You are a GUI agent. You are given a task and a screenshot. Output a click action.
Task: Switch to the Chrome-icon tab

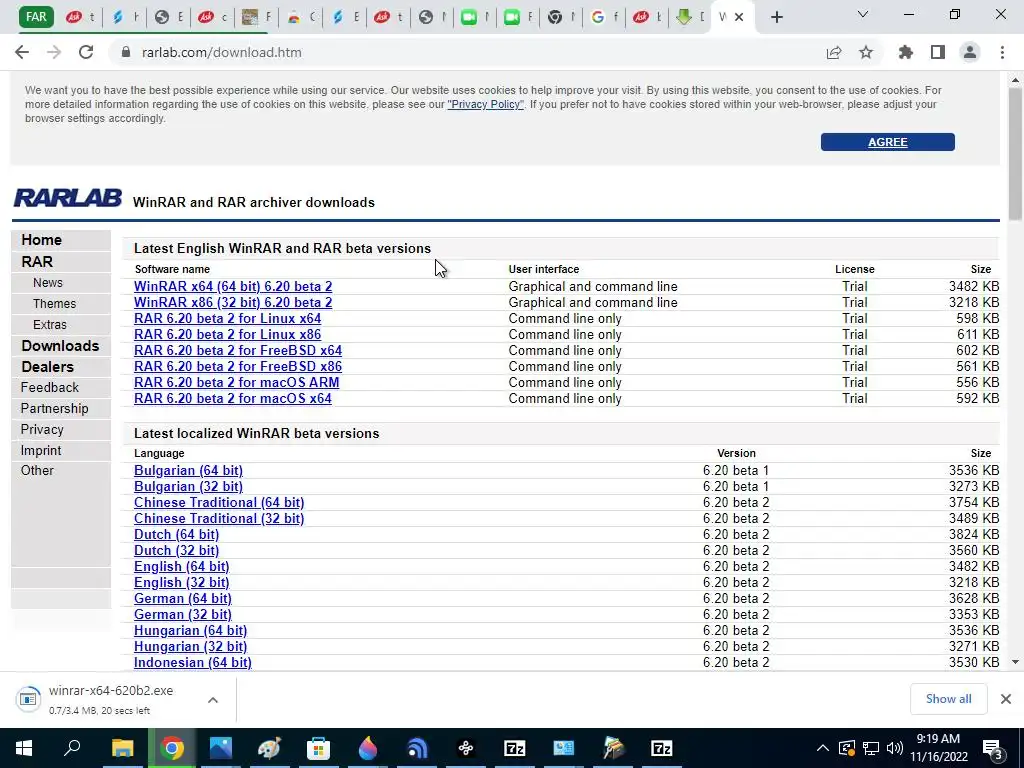click(561, 18)
